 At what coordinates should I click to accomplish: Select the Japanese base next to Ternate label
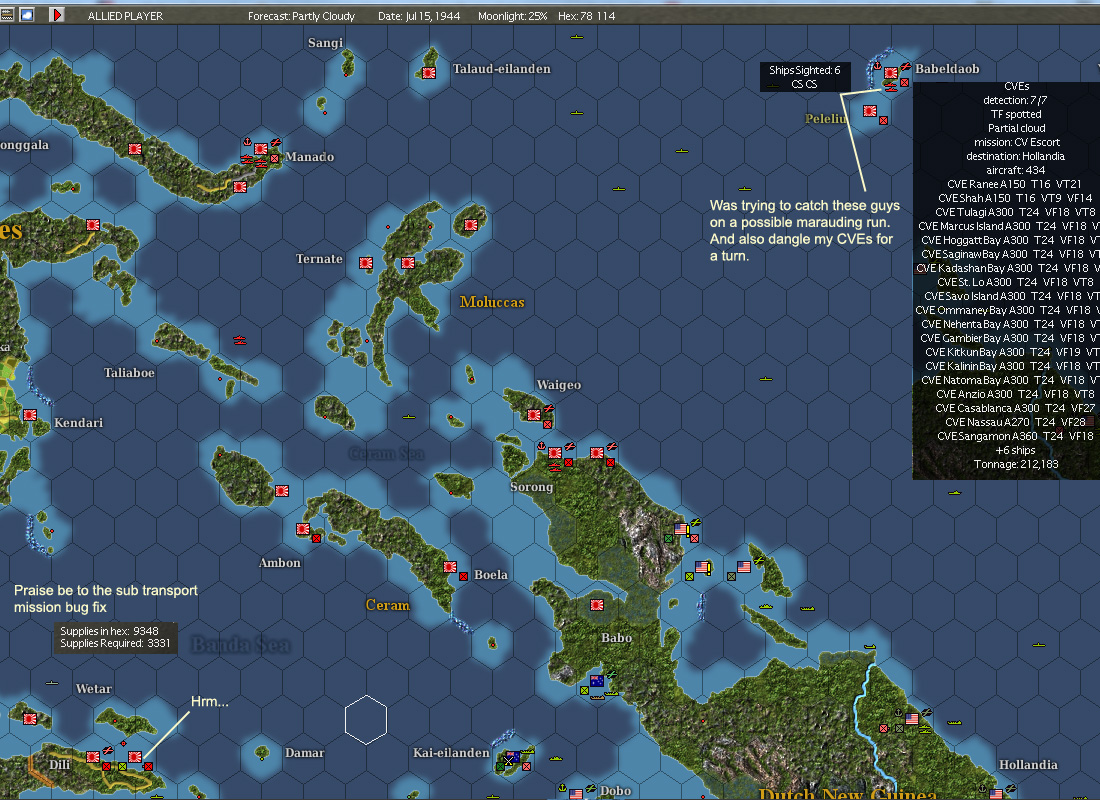[365, 262]
